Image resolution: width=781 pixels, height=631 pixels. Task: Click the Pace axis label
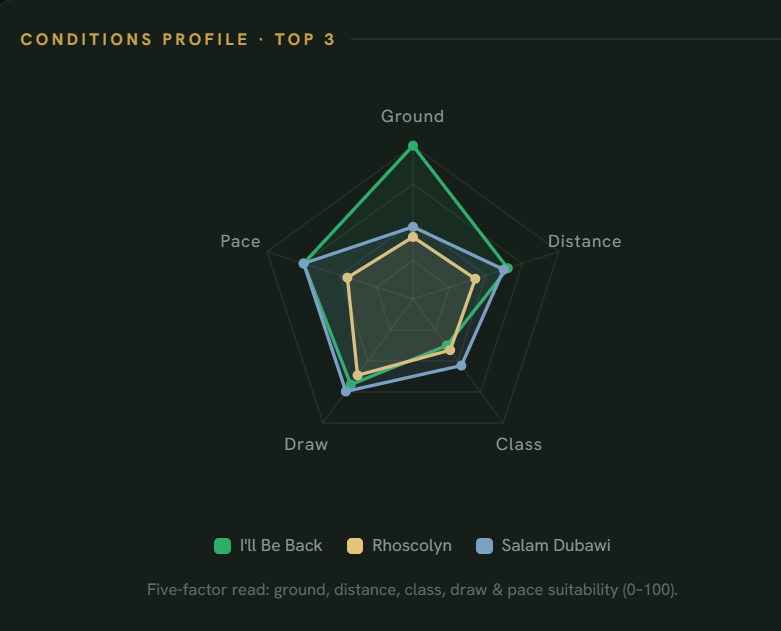click(x=241, y=241)
